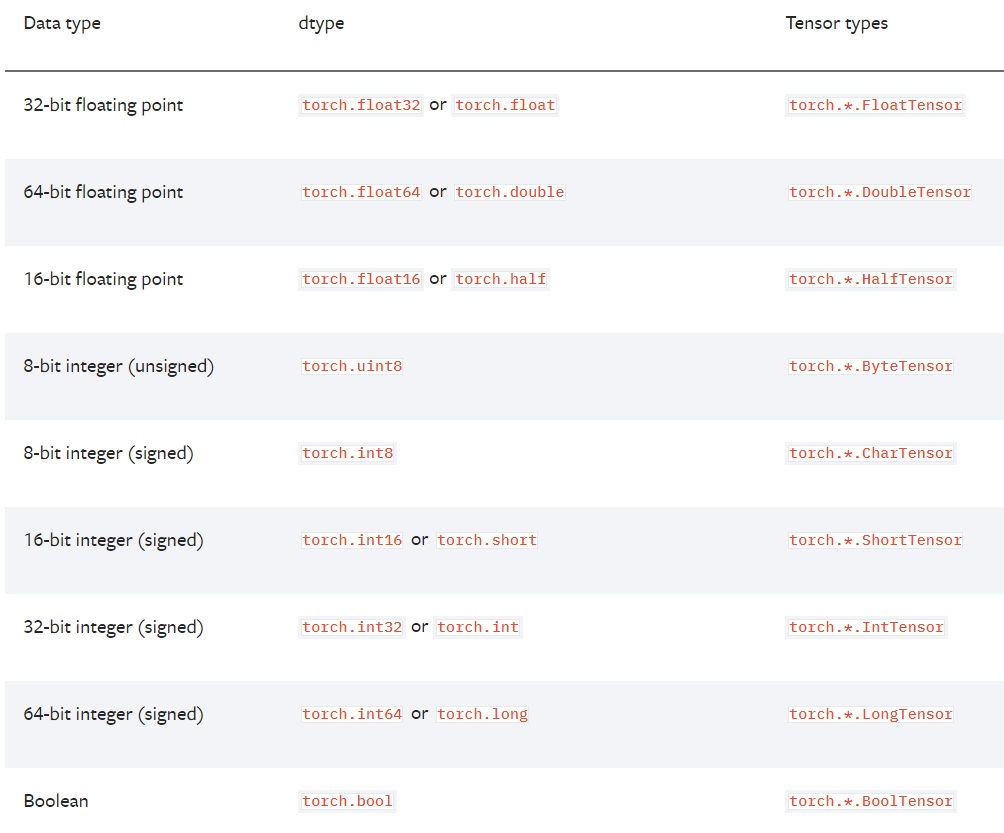Open the torch.*.CharTensor reference
The width and height of the screenshot is (1004, 833).
(x=870, y=453)
